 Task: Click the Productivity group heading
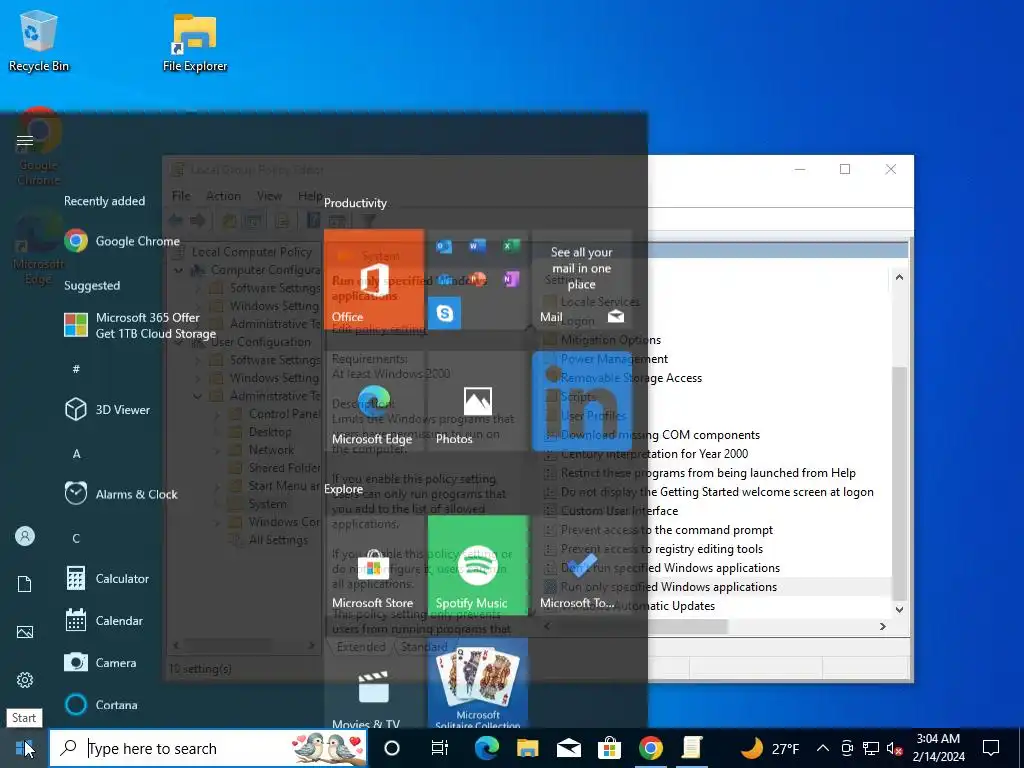[355, 203]
